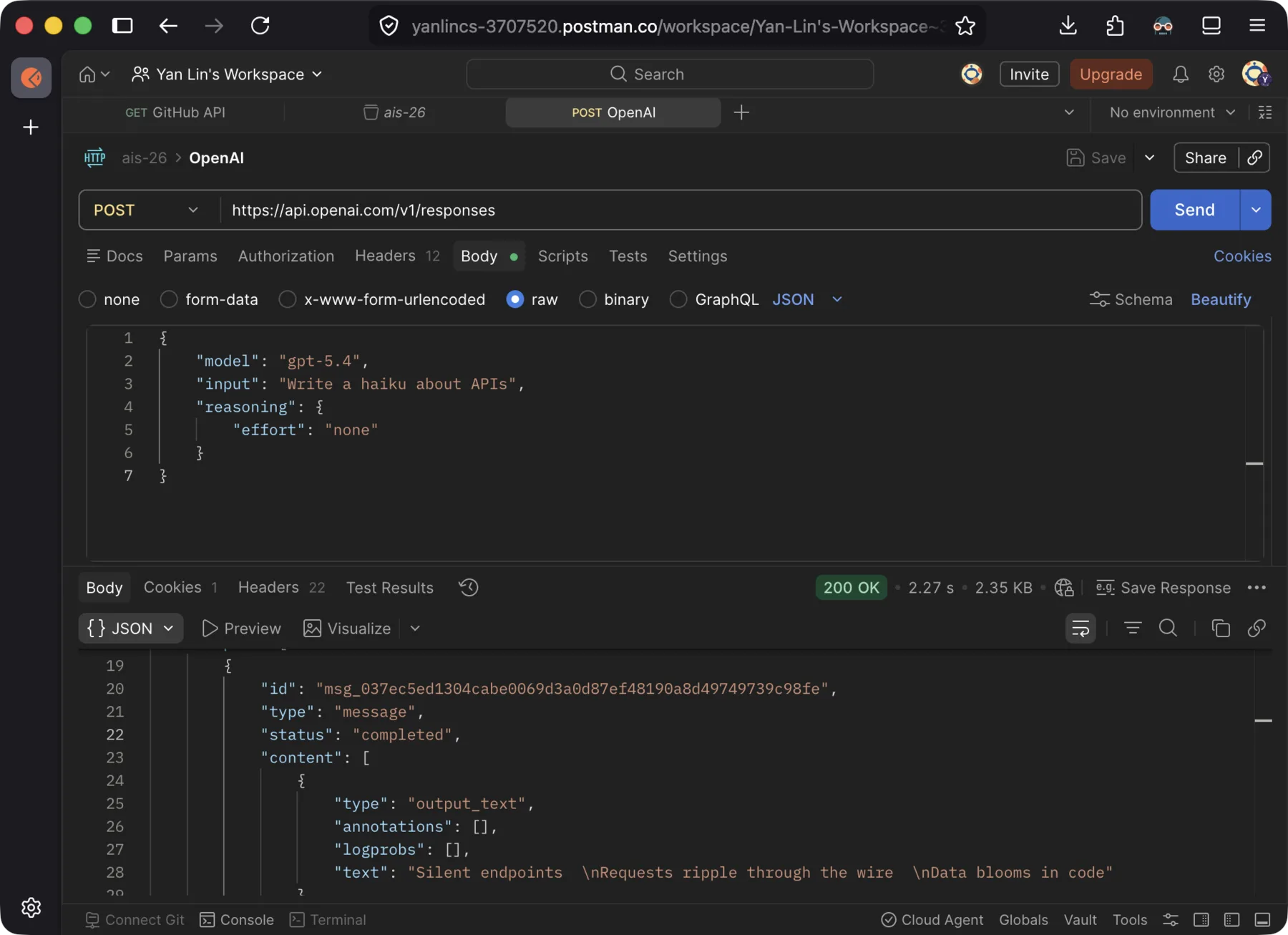Click the Postman Search bar
This screenshot has width=1288, height=935.
tap(670, 74)
